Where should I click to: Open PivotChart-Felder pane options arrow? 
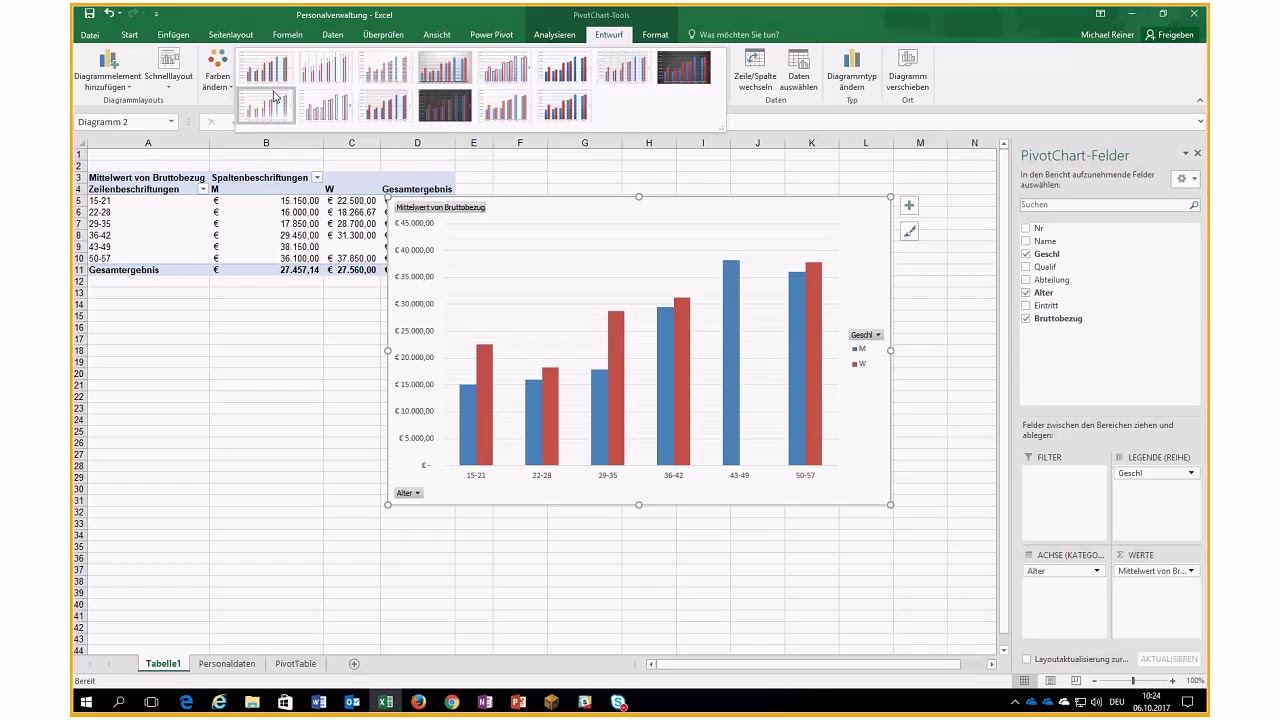pyautogui.click(x=1185, y=154)
